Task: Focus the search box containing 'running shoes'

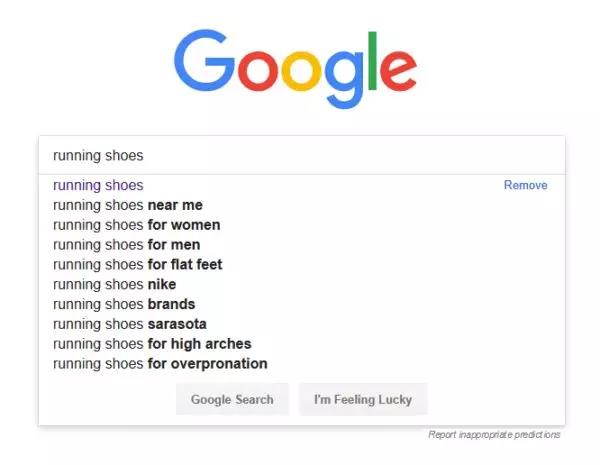Action: click(300, 155)
